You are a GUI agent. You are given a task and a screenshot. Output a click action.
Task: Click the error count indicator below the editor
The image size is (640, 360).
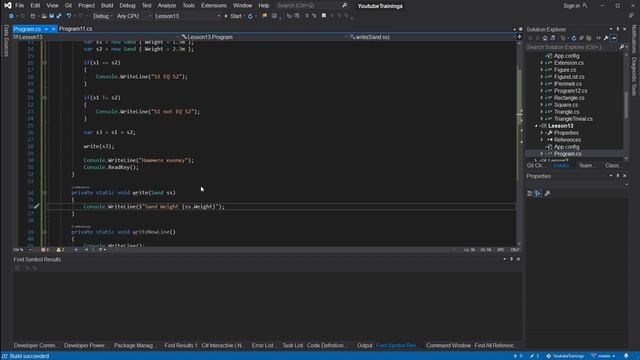pyautogui.click(x=44, y=250)
